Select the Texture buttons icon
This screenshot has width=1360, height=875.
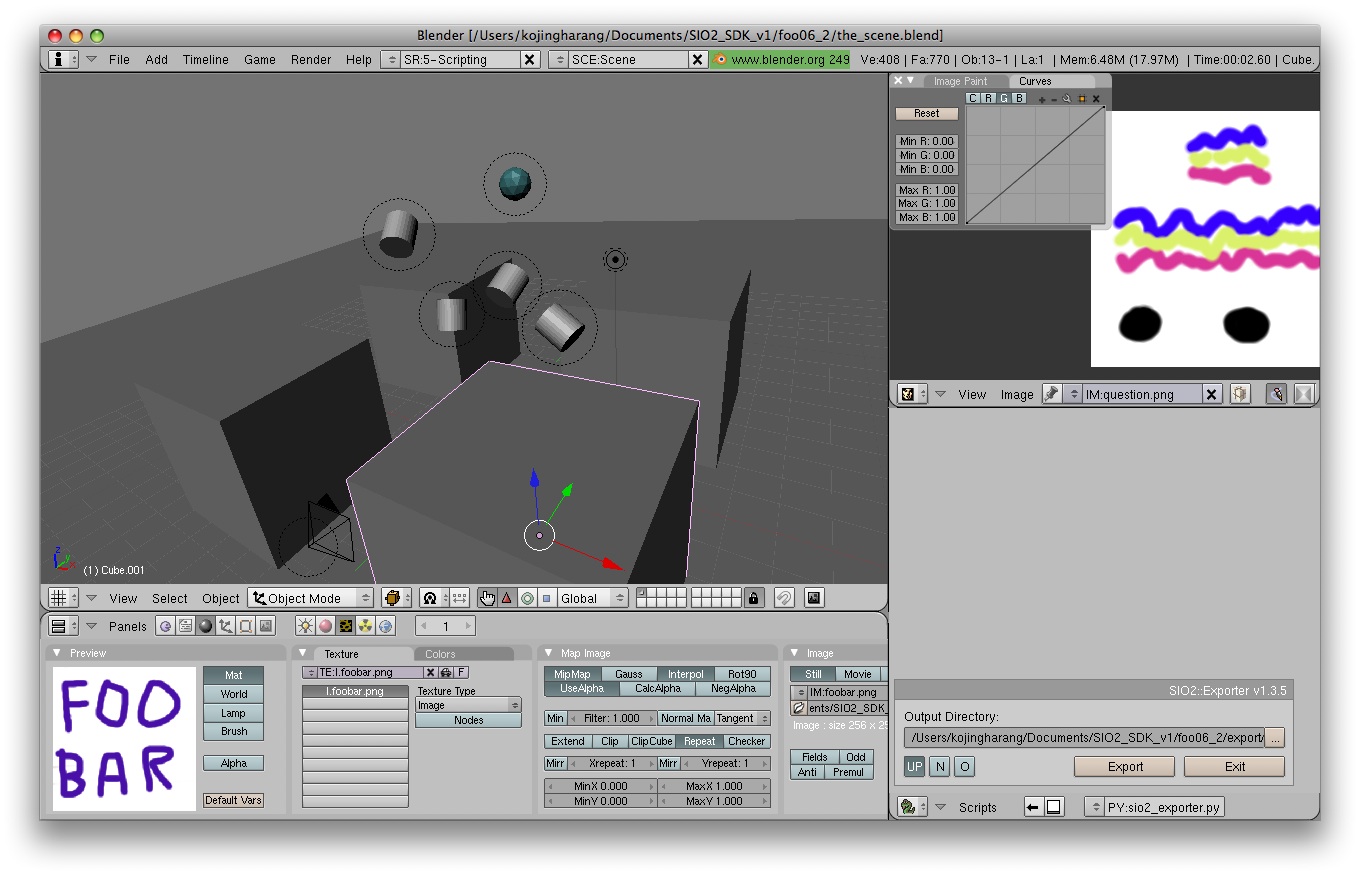click(x=345, y=626)
